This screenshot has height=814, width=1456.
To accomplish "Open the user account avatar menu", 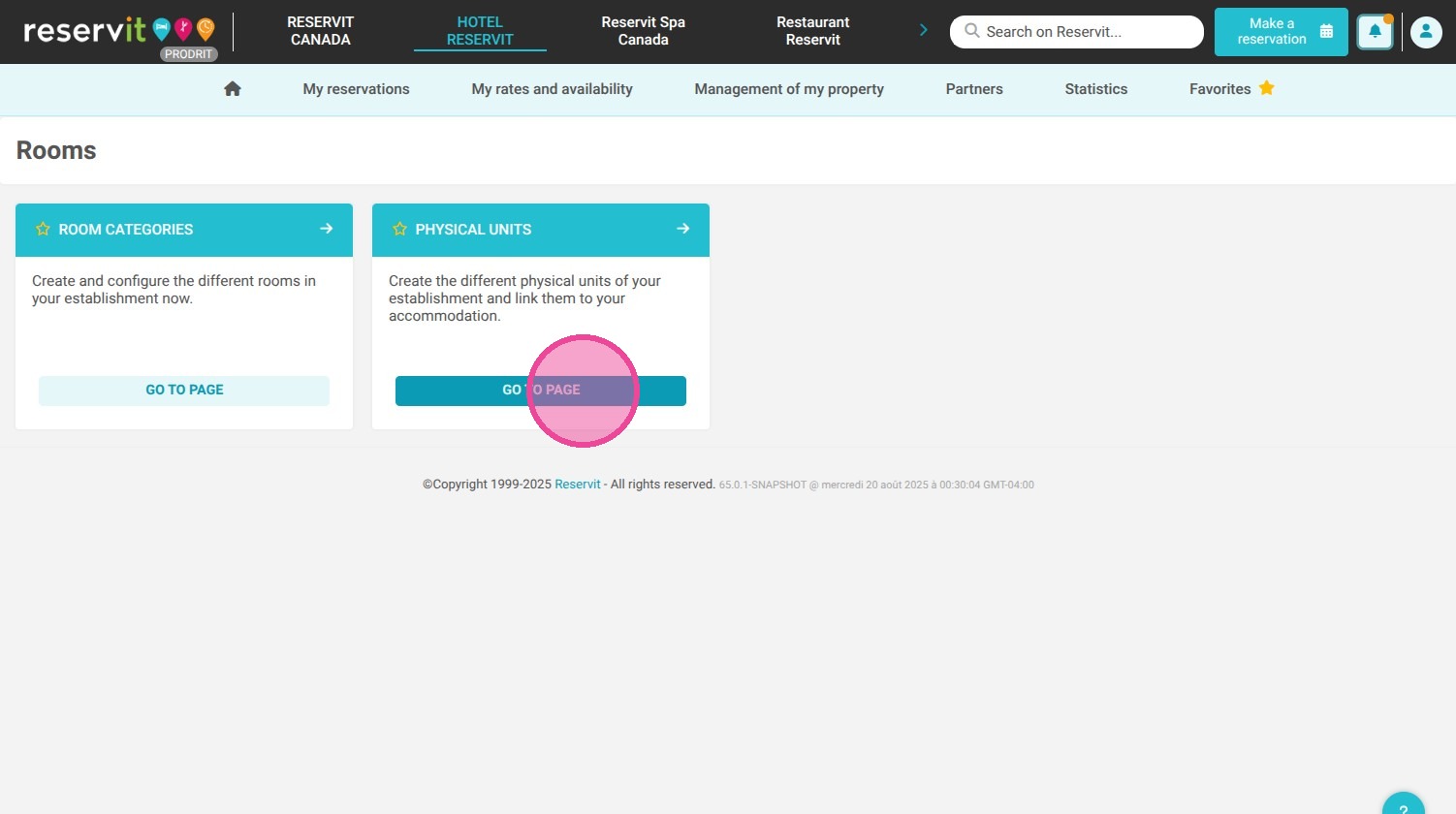I will (1426, 32).
